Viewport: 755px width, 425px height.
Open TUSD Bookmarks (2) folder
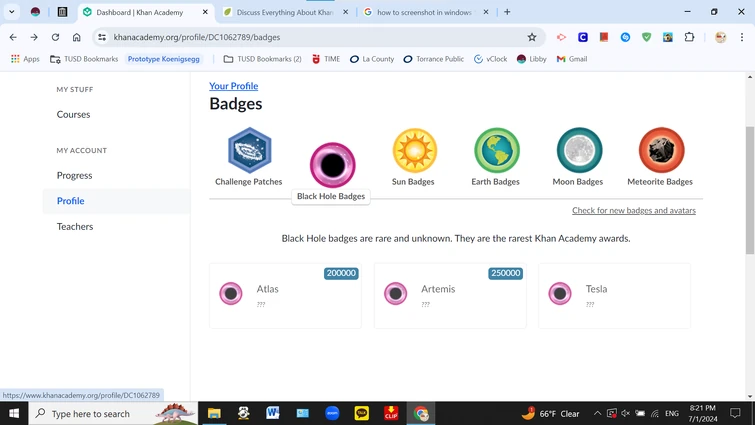(263, 59)
